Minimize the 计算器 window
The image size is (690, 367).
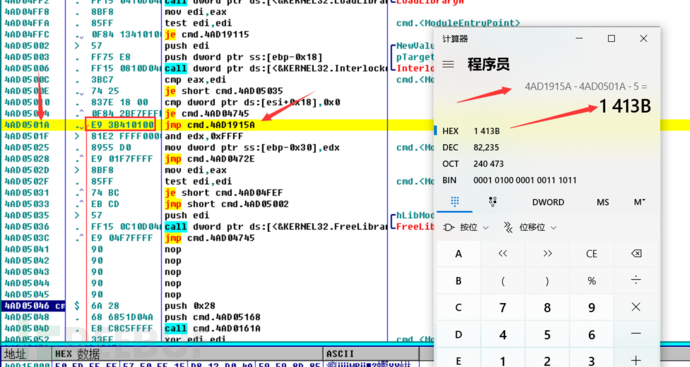point(579,39)
